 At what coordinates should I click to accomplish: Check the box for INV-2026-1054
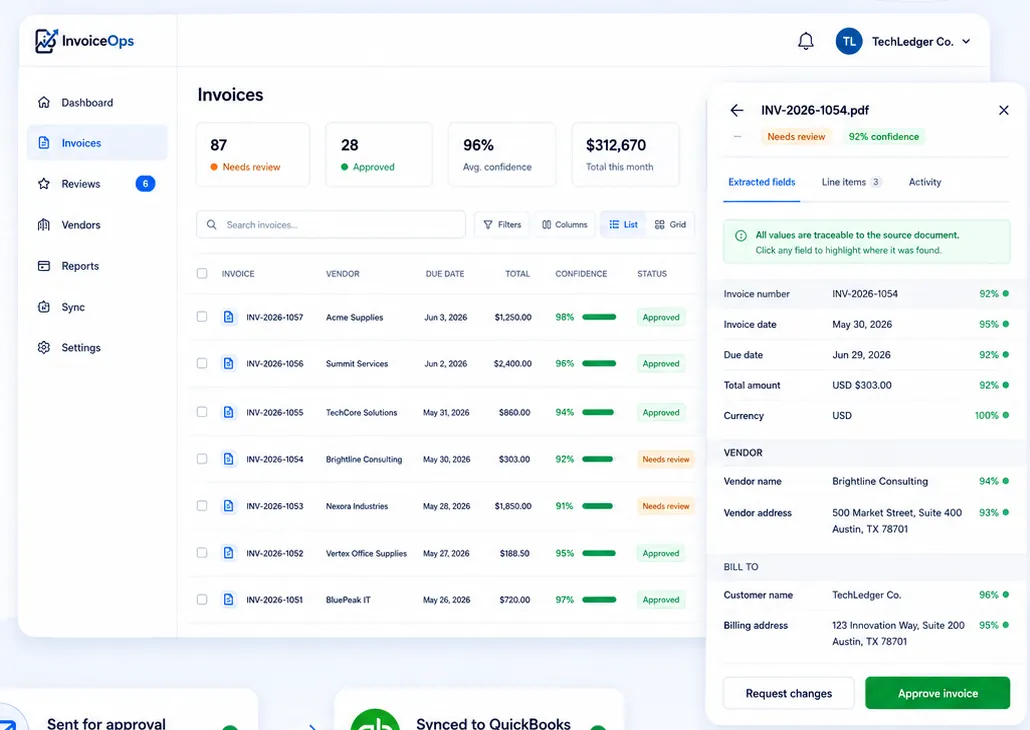point(202,459)
